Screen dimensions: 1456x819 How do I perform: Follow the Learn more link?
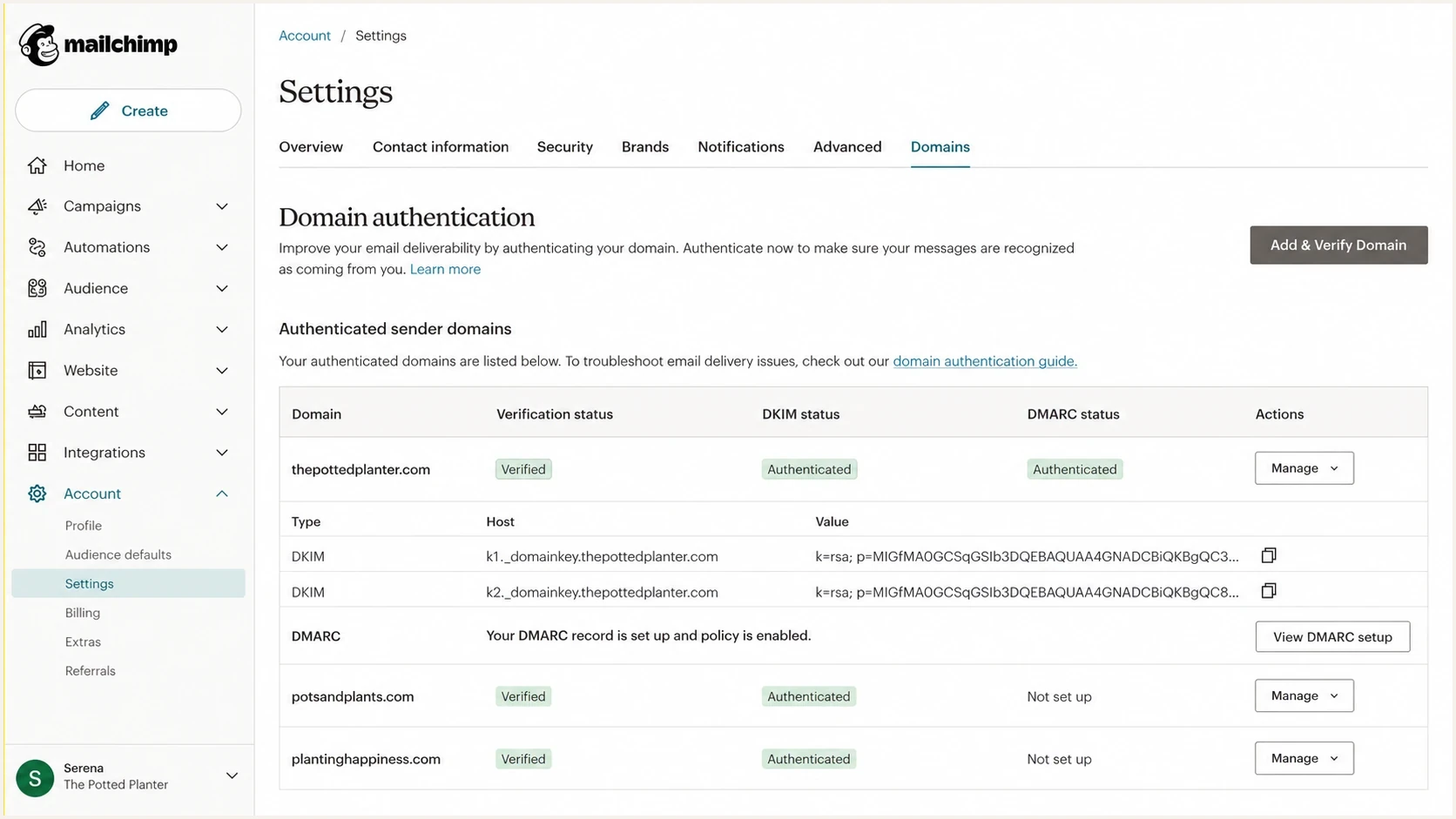tap(445, 269)
